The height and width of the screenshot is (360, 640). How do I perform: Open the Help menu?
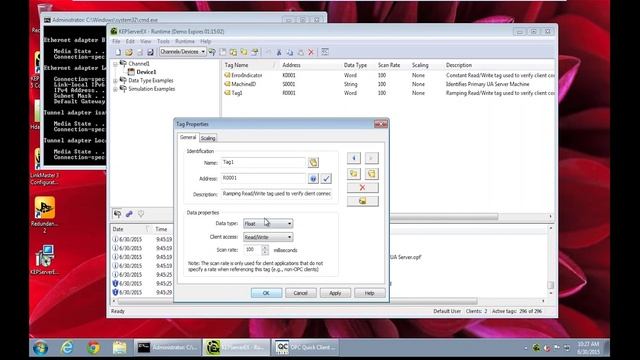[x=206, y=42]
